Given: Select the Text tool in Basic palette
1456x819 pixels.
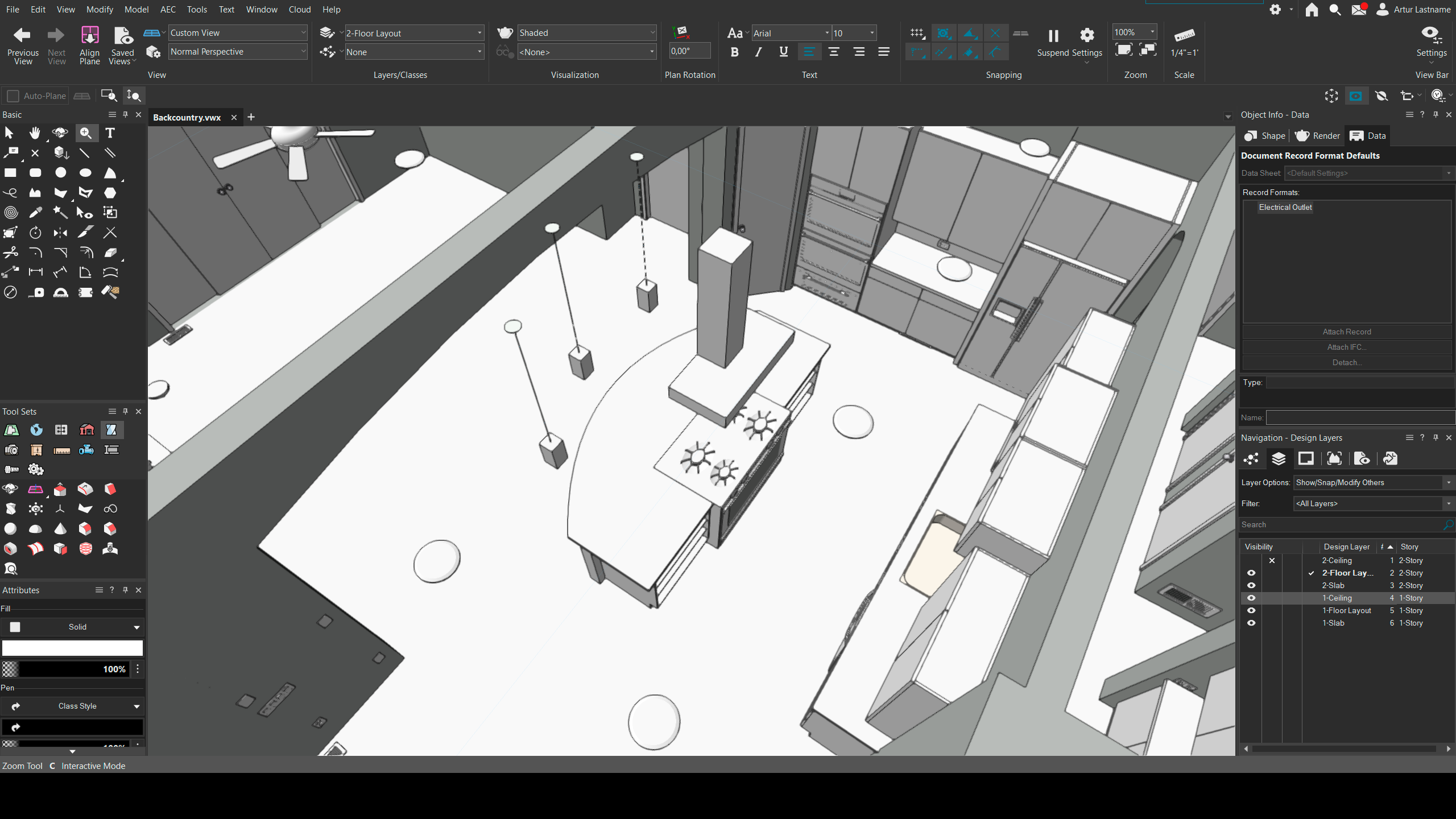Looking at the screenshot, I should (x=110, y=133).
